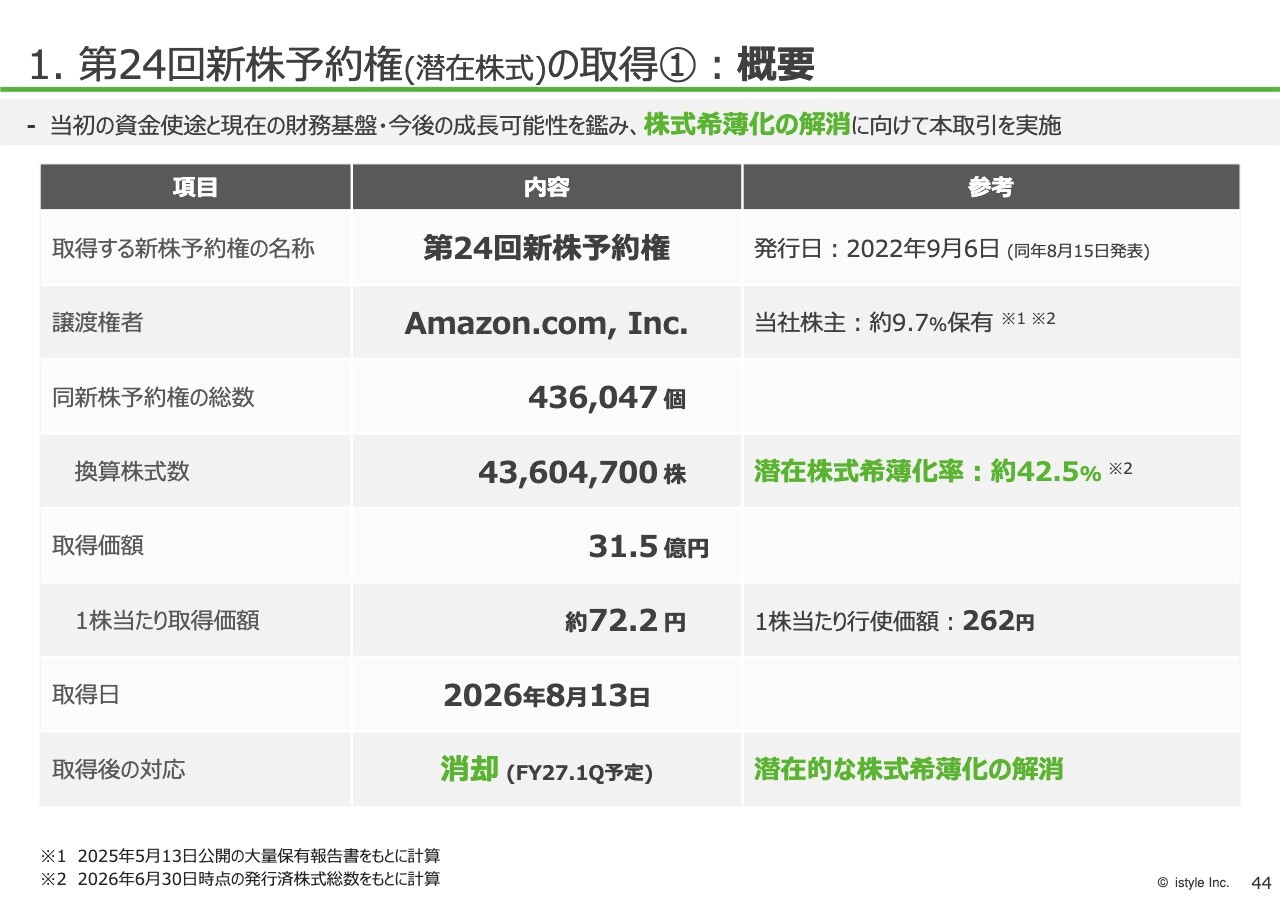Click the 潜在的な株式希薄化の解消 text
Image resolution: width=1280 pixels, height=904 pixels.
tap(908, 769)
